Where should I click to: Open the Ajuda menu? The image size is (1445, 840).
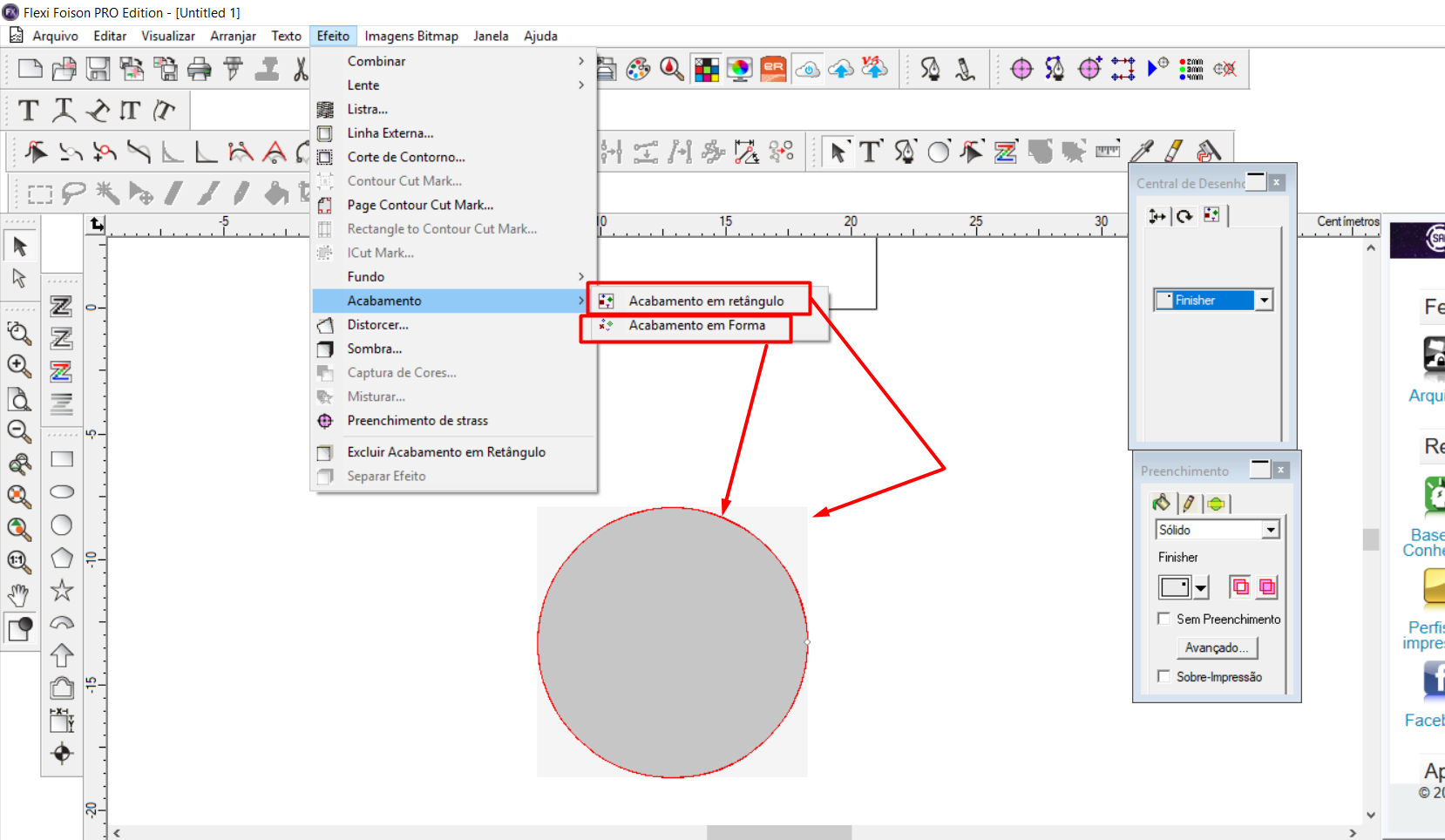(540, 36)
